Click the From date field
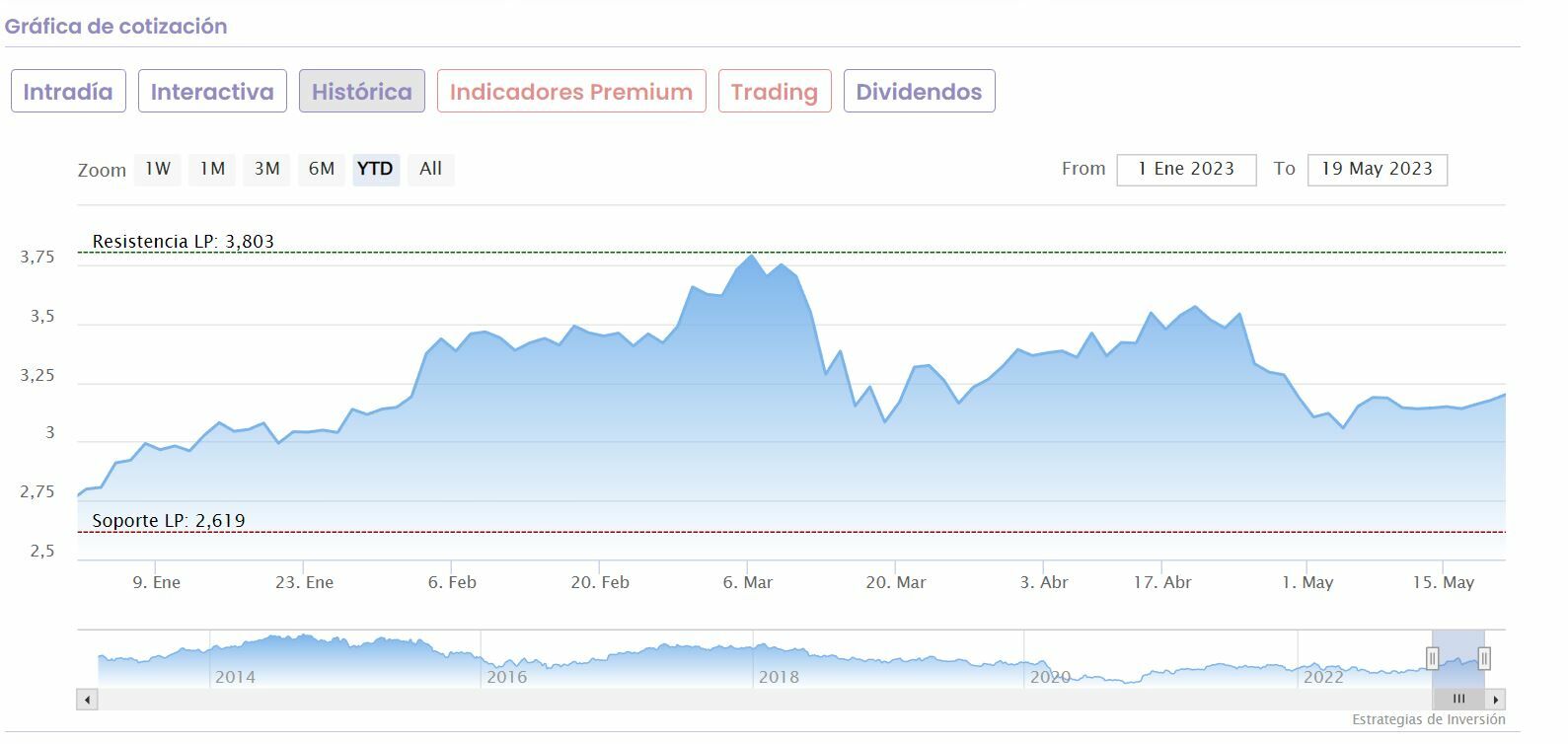Viewport: 1568px width, 744px height. (x=1186, y=170)
